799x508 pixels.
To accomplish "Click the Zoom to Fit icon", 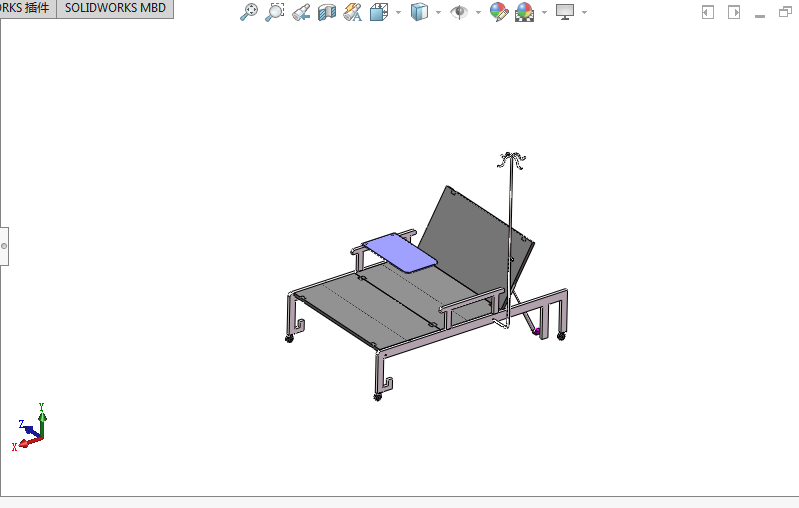I will 249,12.
